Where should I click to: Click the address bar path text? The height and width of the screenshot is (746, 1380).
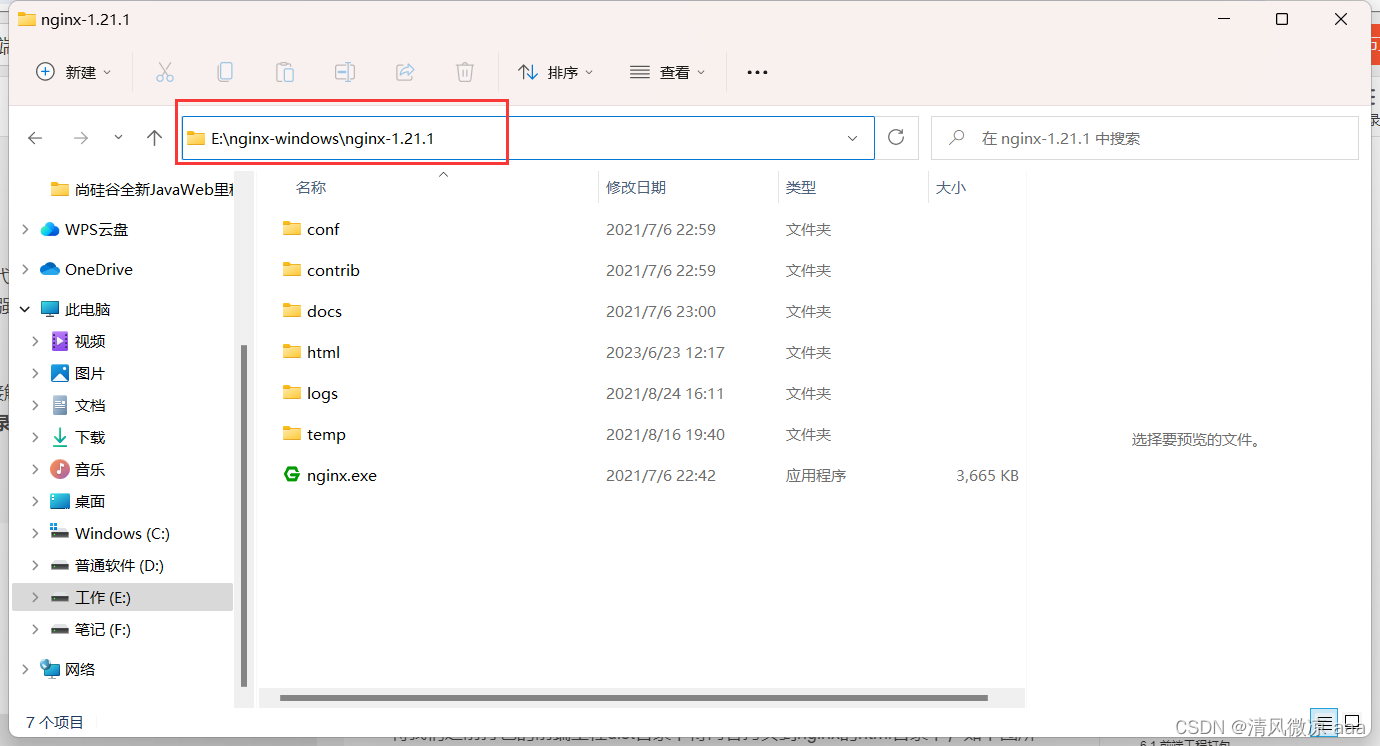tap(322, 138)
